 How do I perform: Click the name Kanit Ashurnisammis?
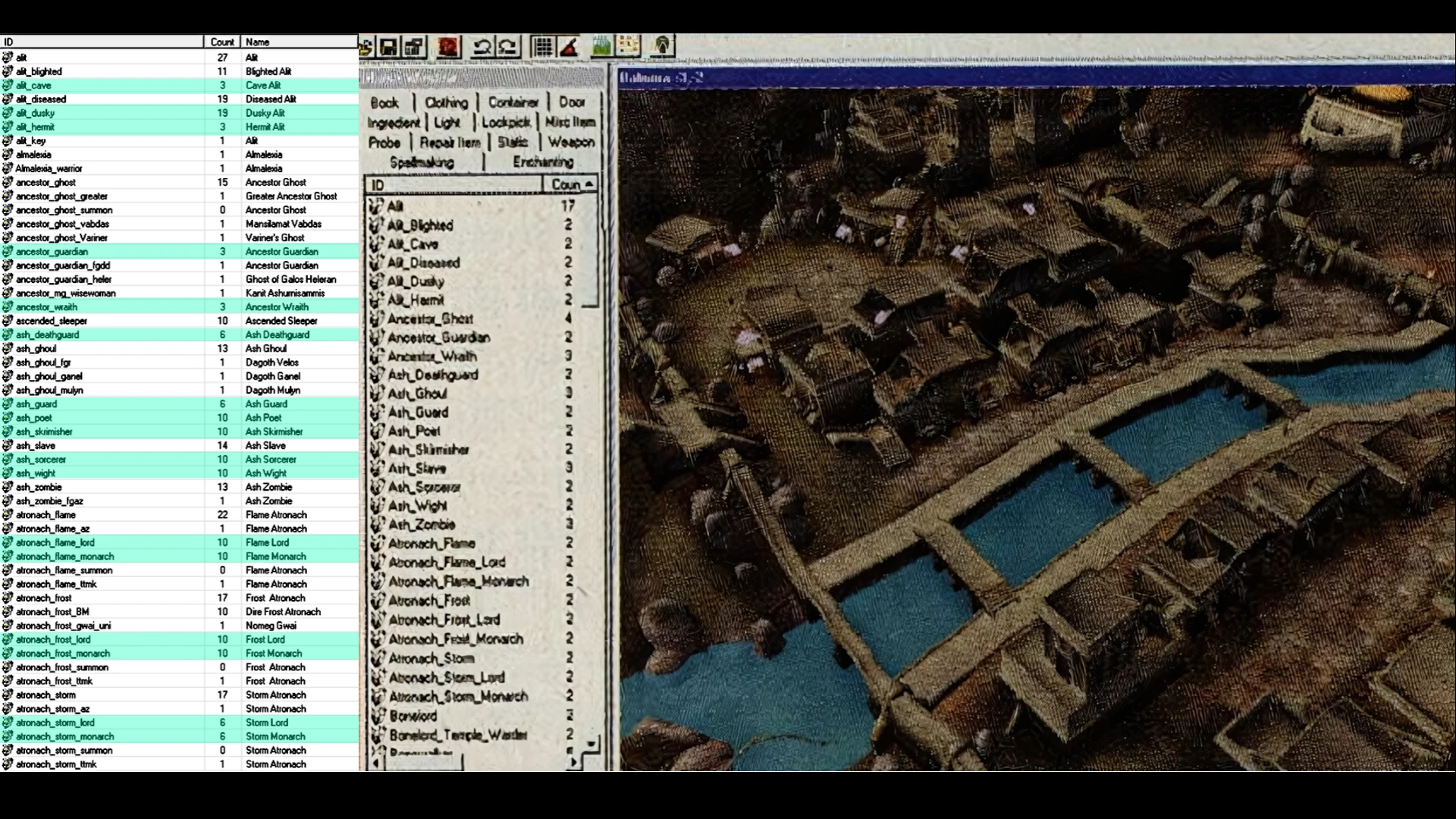284,293
